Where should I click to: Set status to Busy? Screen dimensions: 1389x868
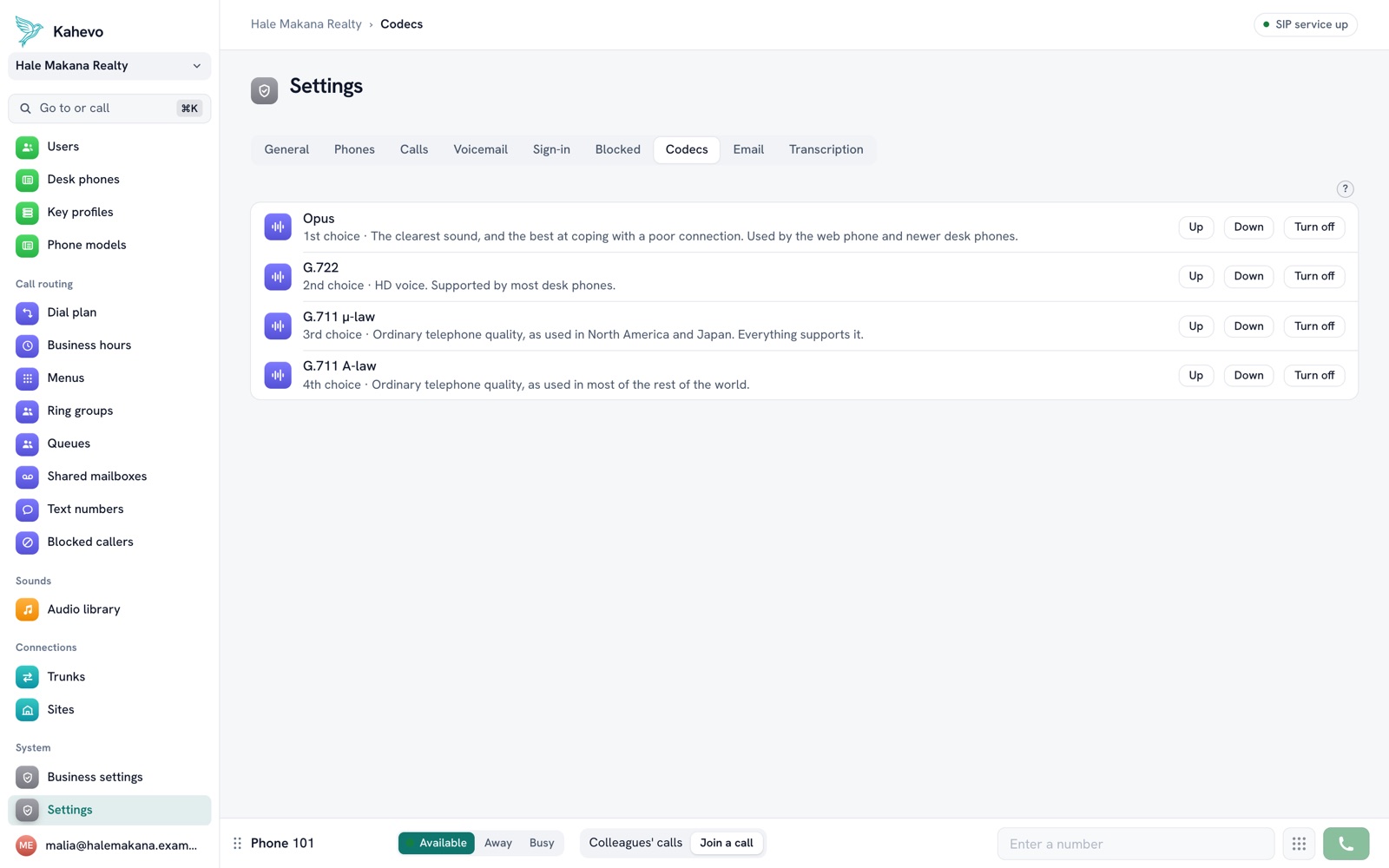tap(542, 843)
